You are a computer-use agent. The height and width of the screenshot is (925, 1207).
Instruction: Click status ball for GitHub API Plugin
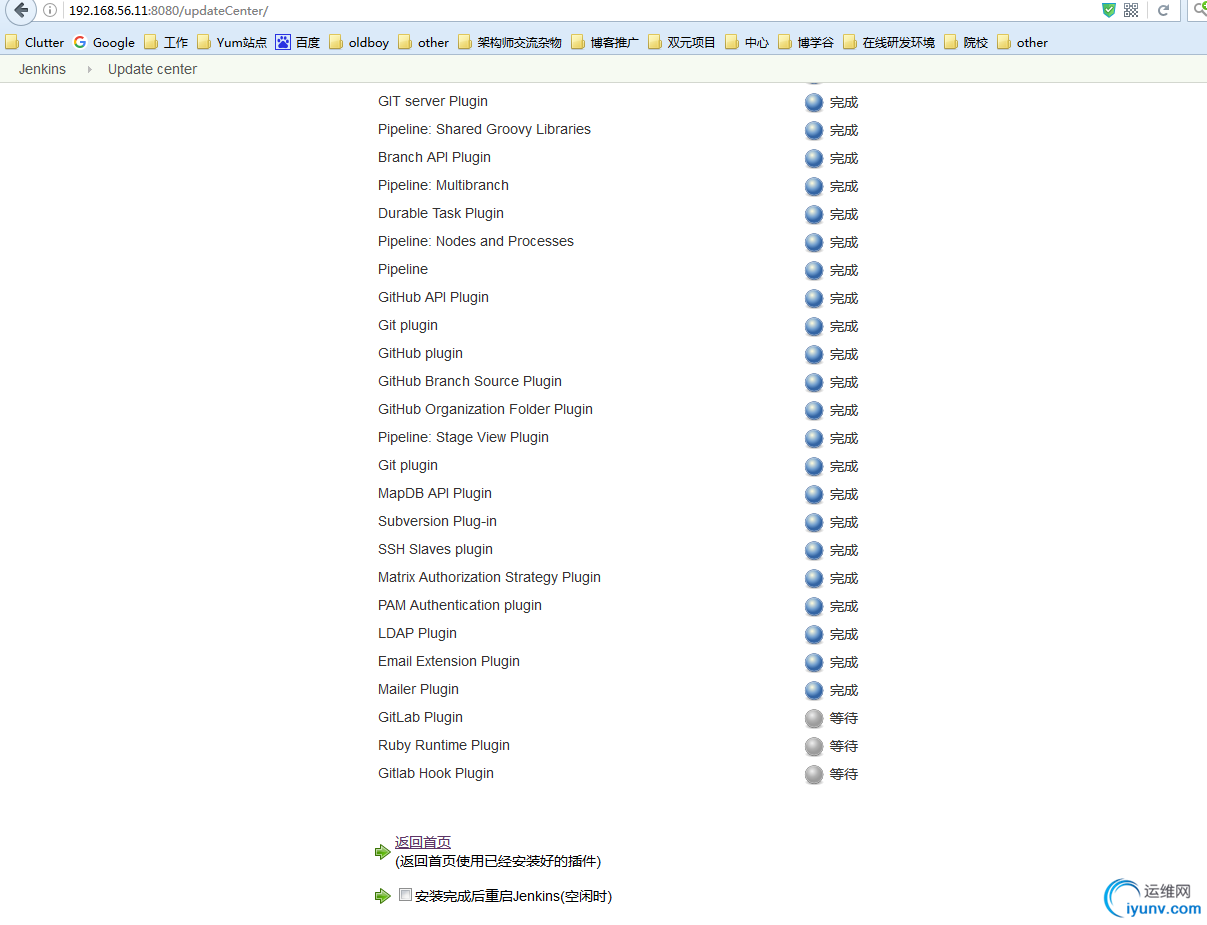tap(814, 298)
